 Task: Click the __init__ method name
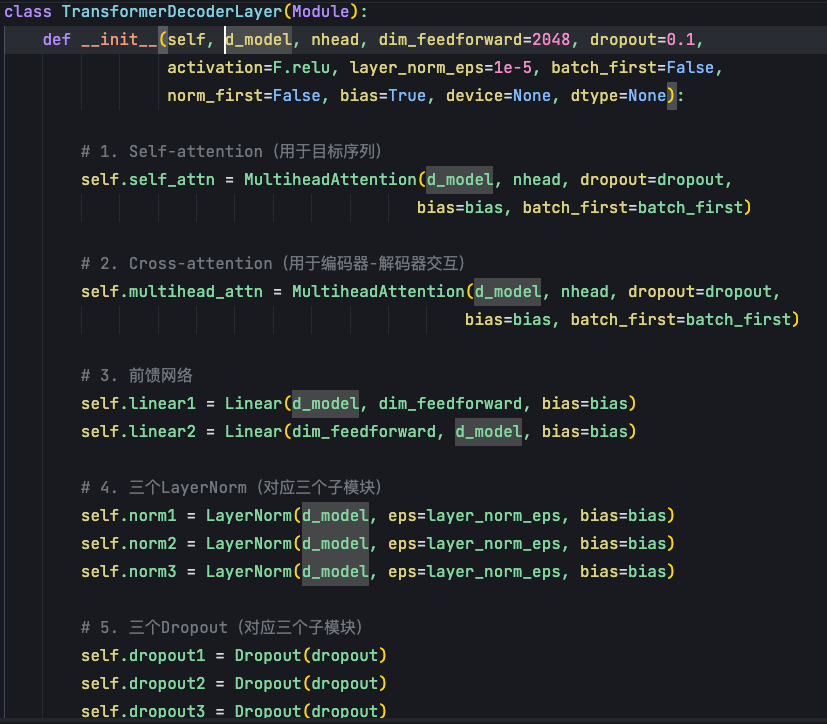pos(119,40)
